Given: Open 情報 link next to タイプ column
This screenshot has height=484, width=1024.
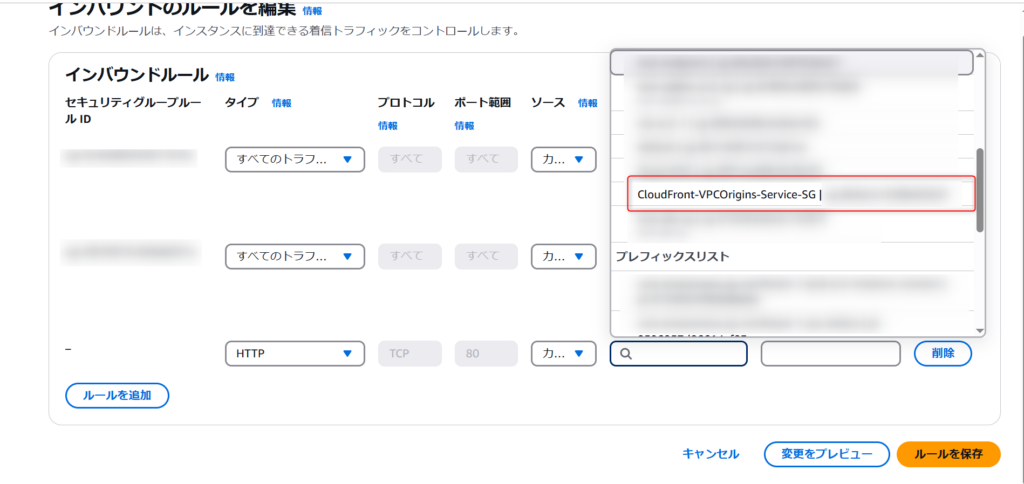Looking at the screenshot, I should (x=282, y=103).
